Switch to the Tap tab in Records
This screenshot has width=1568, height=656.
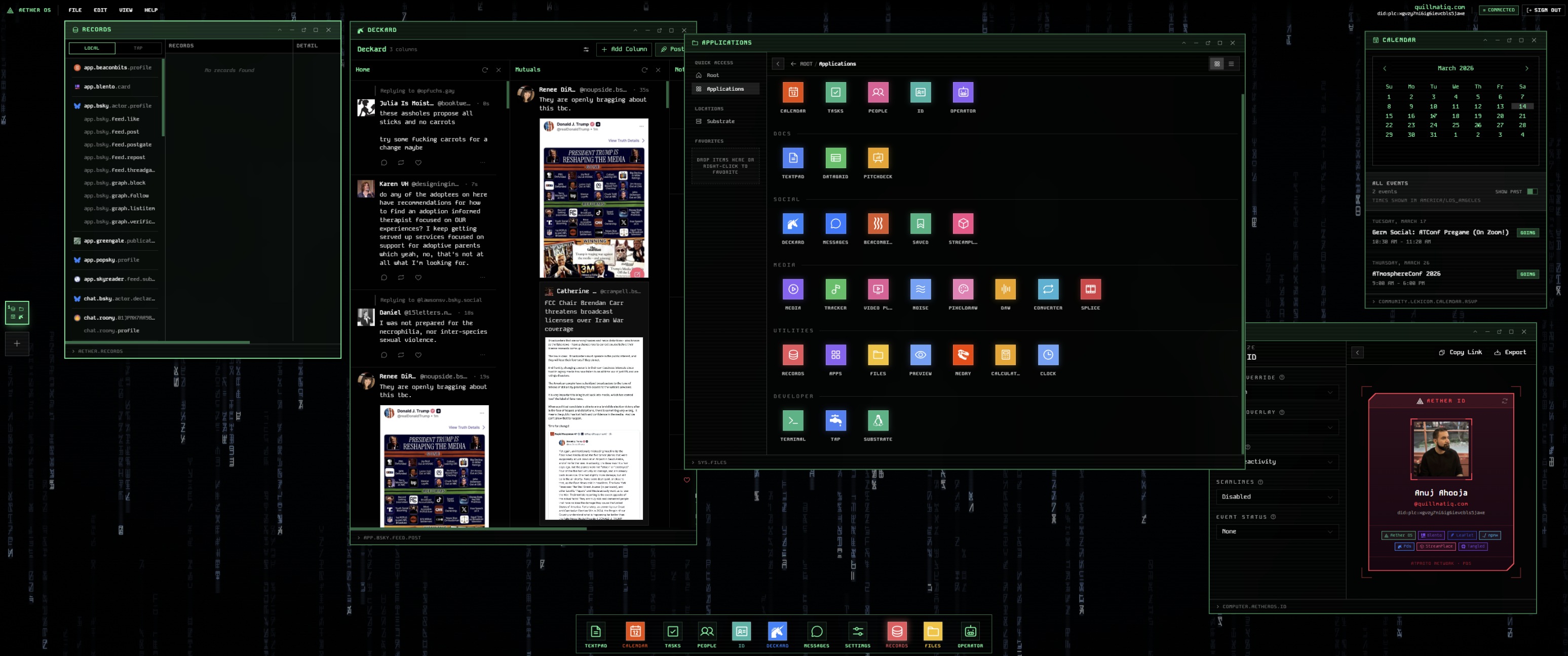coord(138,48)
